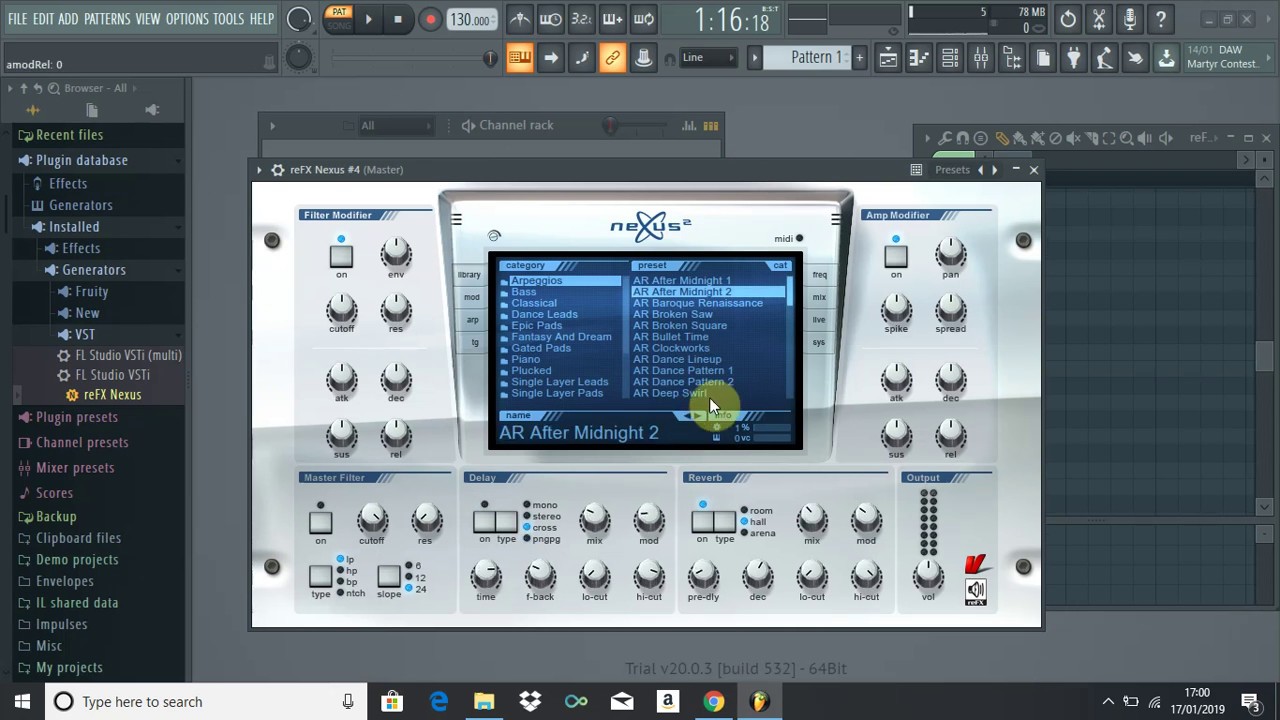This screenshot has height=720, width=1280.
Task: Open Amazon app from taskbar
Action: [x=667, y=702]
